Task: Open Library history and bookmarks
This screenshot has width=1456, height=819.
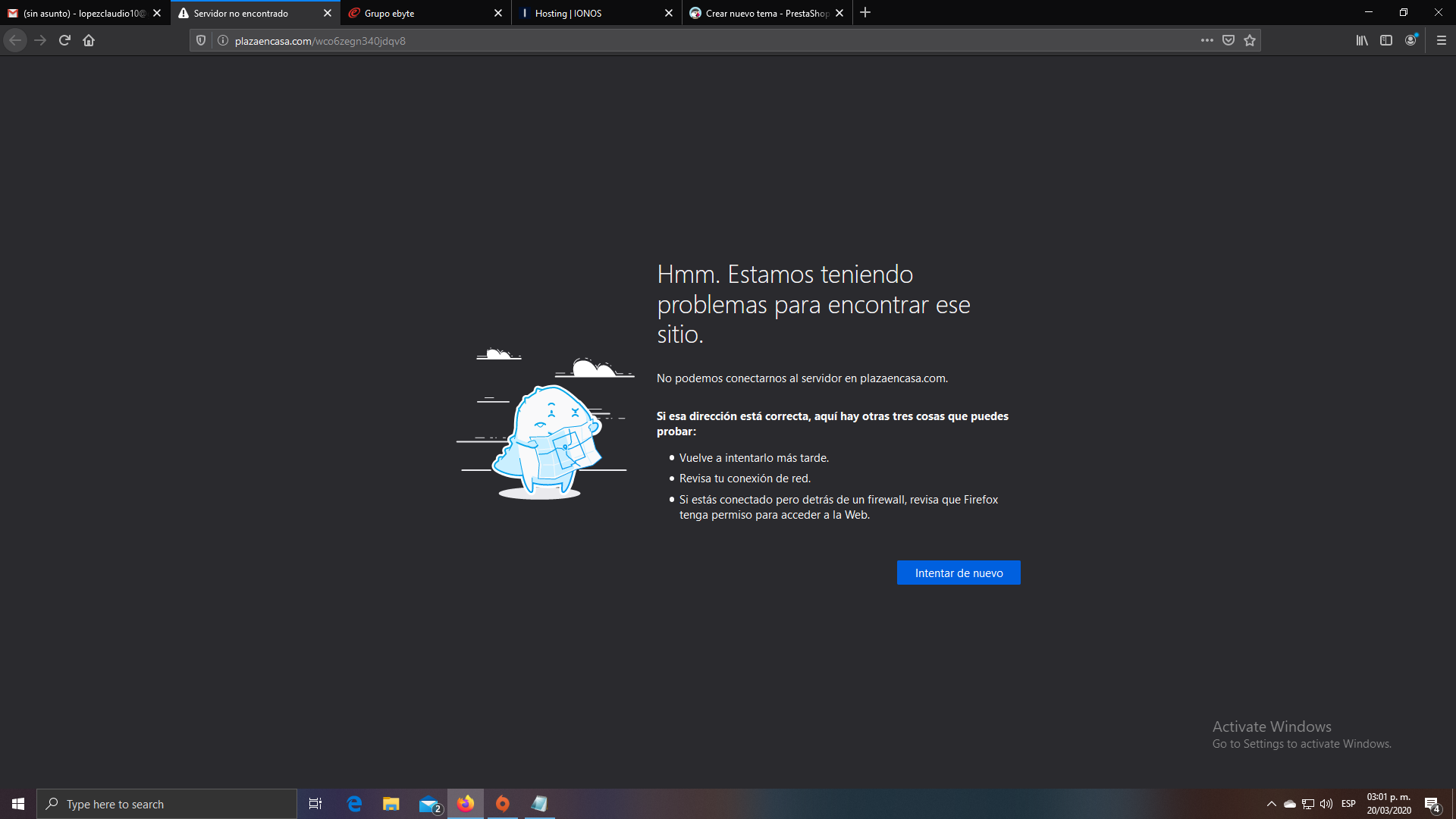Action: (x=1362, y=40)
